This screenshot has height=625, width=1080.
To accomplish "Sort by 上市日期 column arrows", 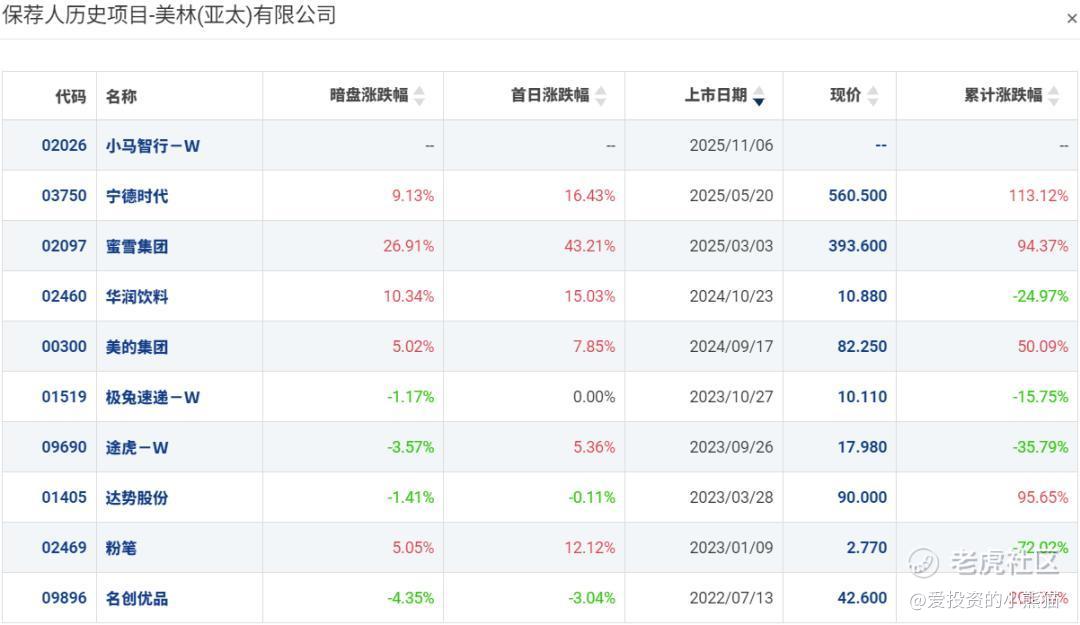I will [758, 96].
